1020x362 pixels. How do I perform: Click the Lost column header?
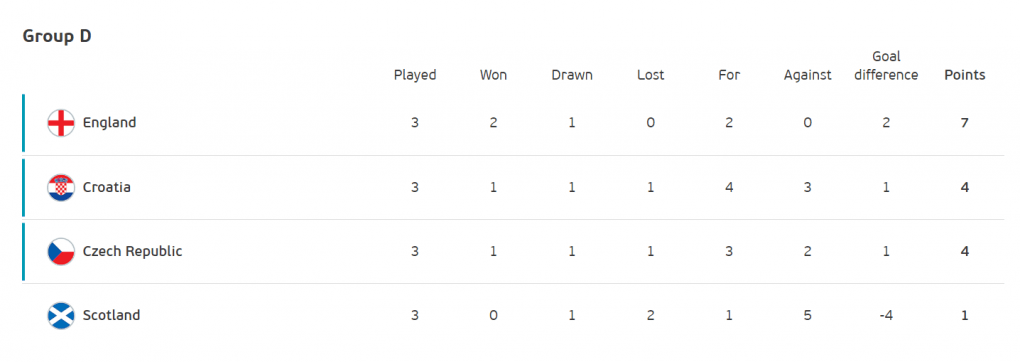click(x=651, y=75)
